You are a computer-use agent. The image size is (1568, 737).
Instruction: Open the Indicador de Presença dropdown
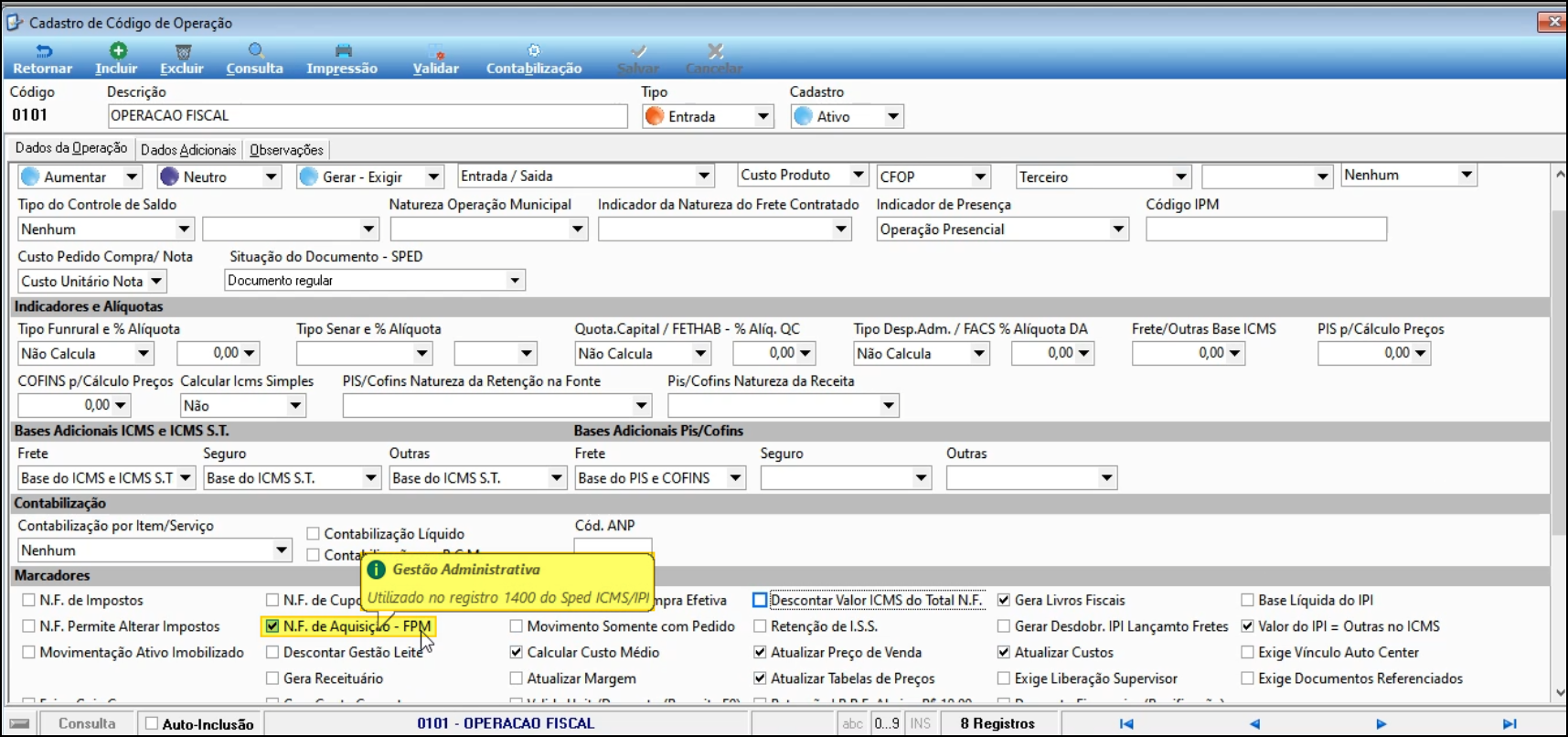[1118, 230]
